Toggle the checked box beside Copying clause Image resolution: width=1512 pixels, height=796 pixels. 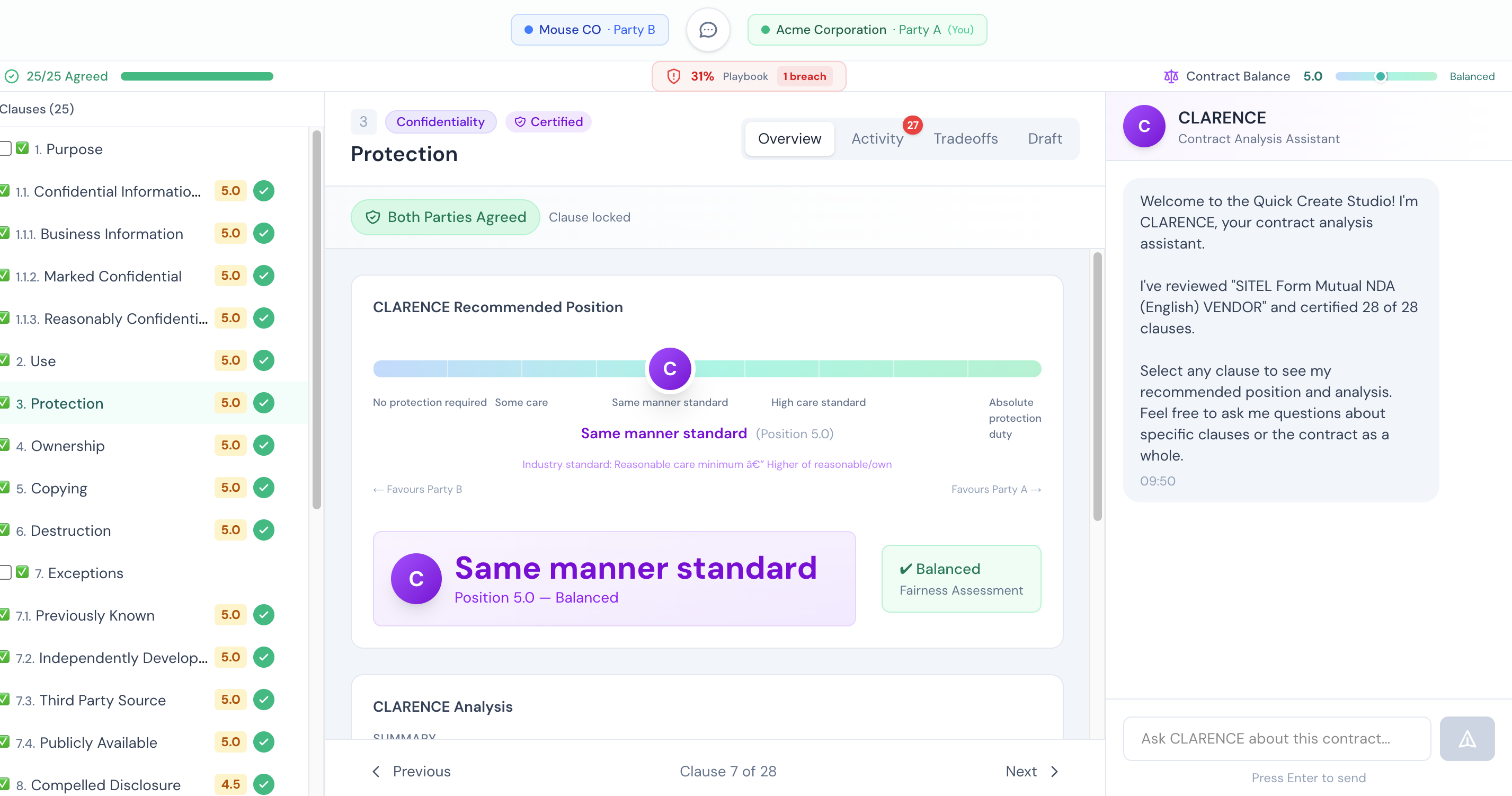click(5, 487)
